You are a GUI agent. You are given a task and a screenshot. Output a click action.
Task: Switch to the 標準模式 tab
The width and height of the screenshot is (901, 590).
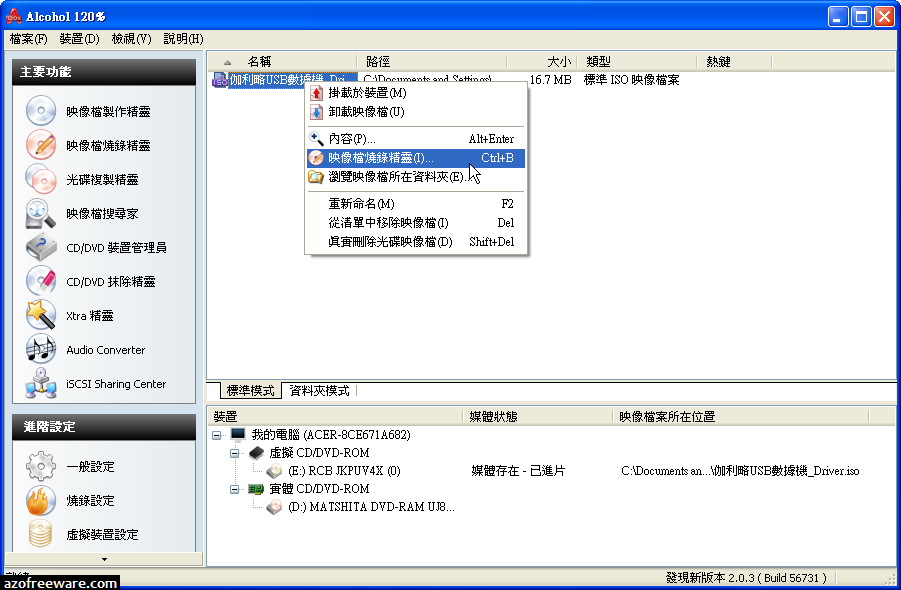(x=251, y=391)
